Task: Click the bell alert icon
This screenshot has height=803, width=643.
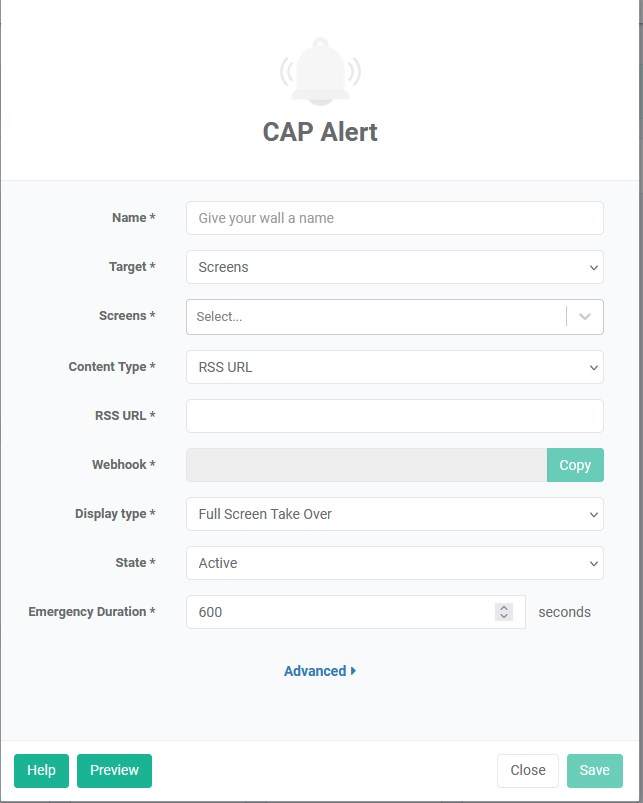Action: tap(320, 70)
